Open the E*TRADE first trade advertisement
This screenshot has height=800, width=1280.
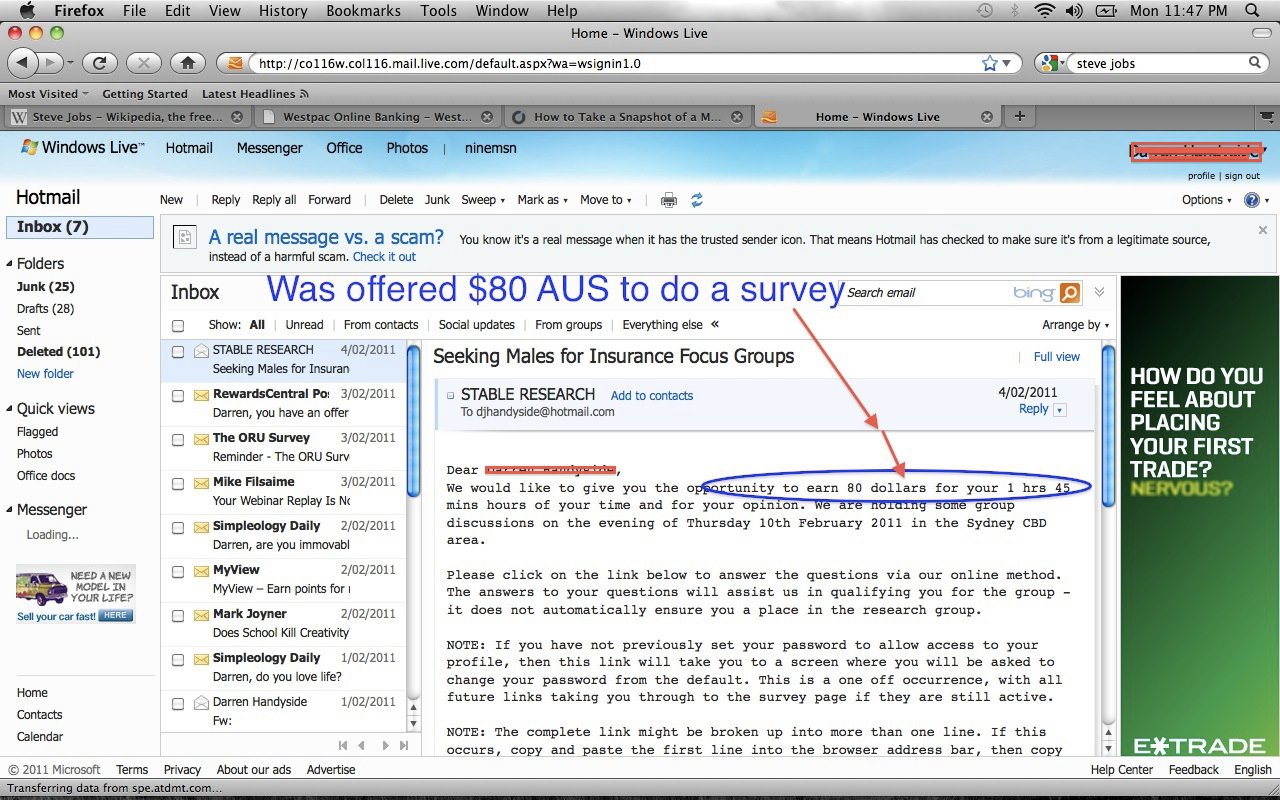pos(1200,515)
